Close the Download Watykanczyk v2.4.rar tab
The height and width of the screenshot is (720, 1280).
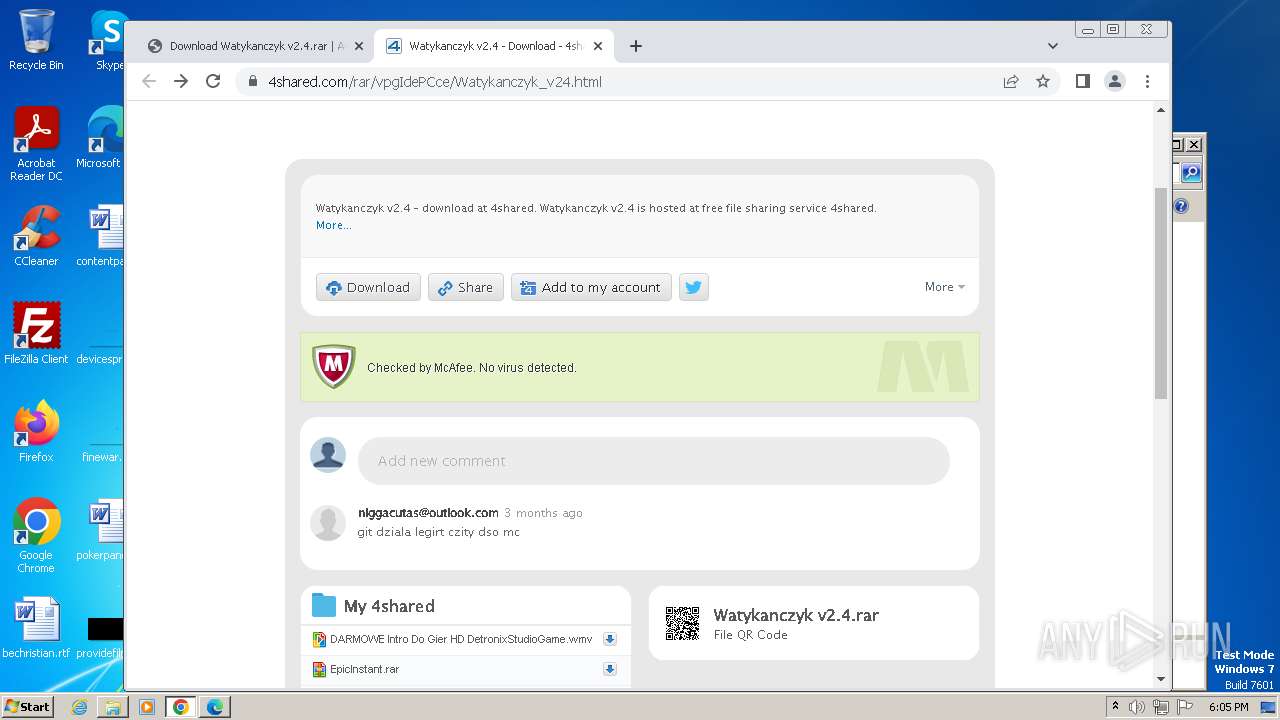click(359, 46)
